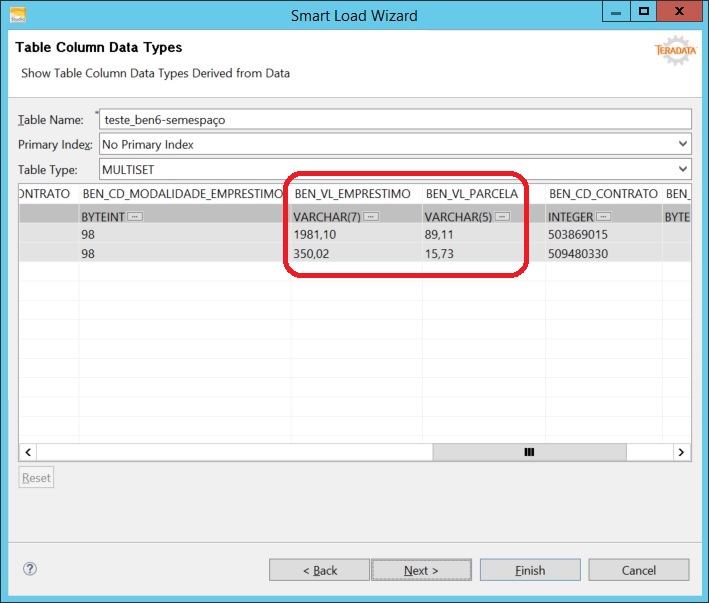
Task: Go back using the Back button
Action: 320,570
